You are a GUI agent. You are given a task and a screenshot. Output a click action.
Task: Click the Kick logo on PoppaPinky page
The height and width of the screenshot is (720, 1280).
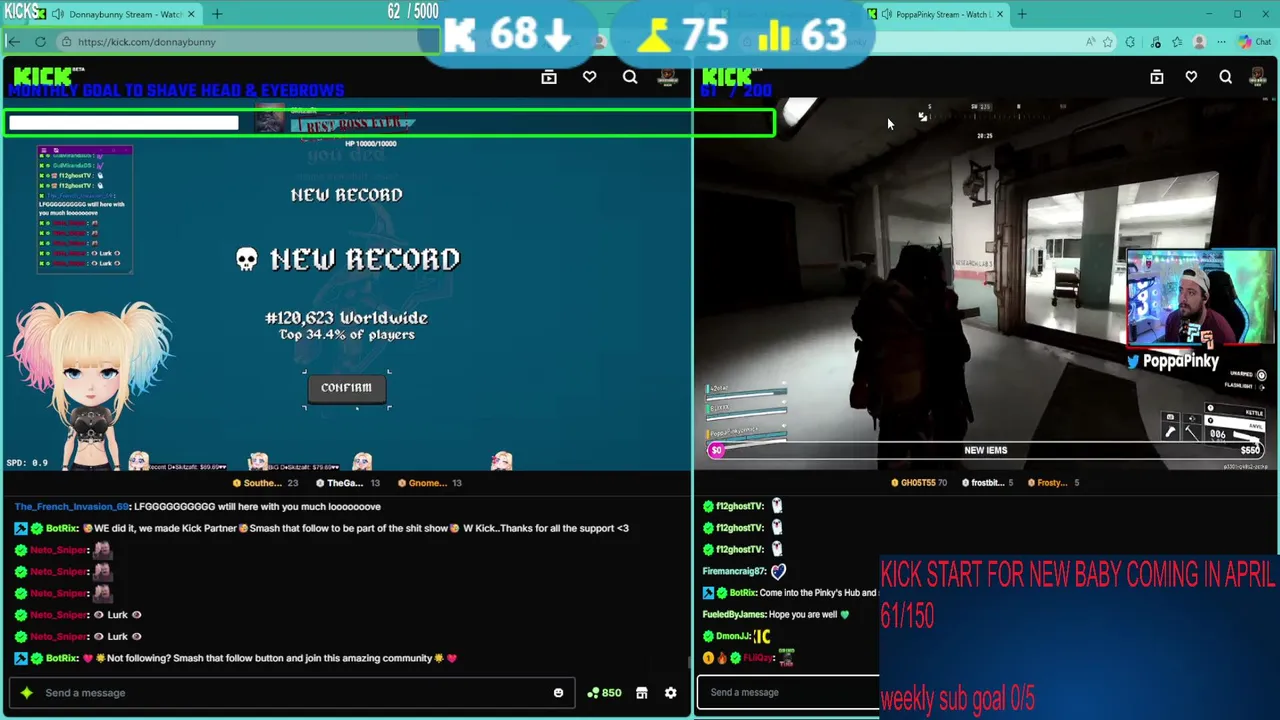click(727, 76)
